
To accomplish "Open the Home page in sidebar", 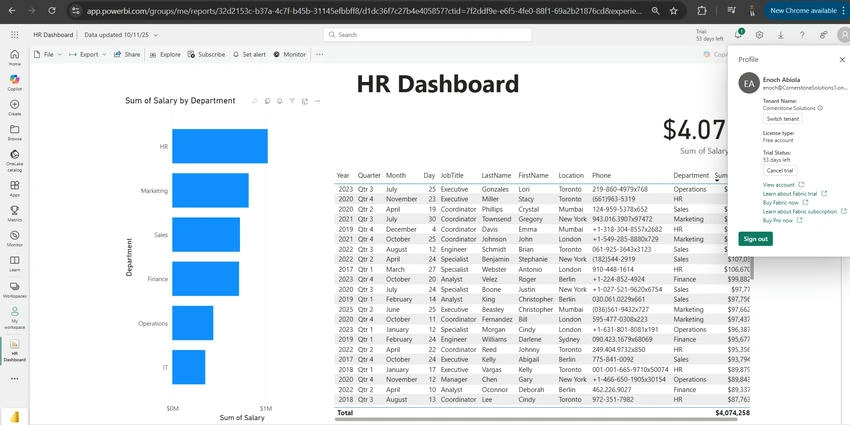I will 15,57.
